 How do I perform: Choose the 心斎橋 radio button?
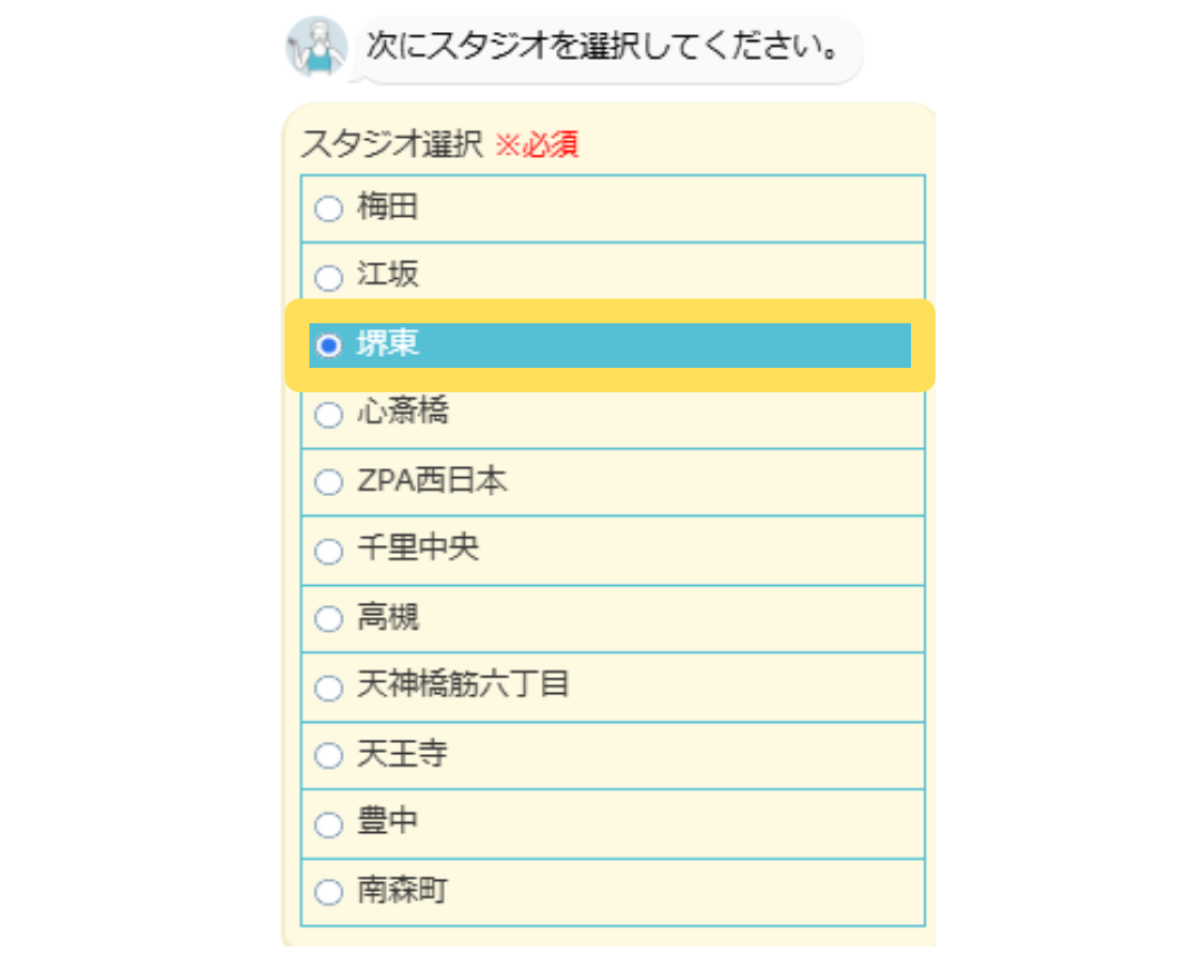coord(328,414)
